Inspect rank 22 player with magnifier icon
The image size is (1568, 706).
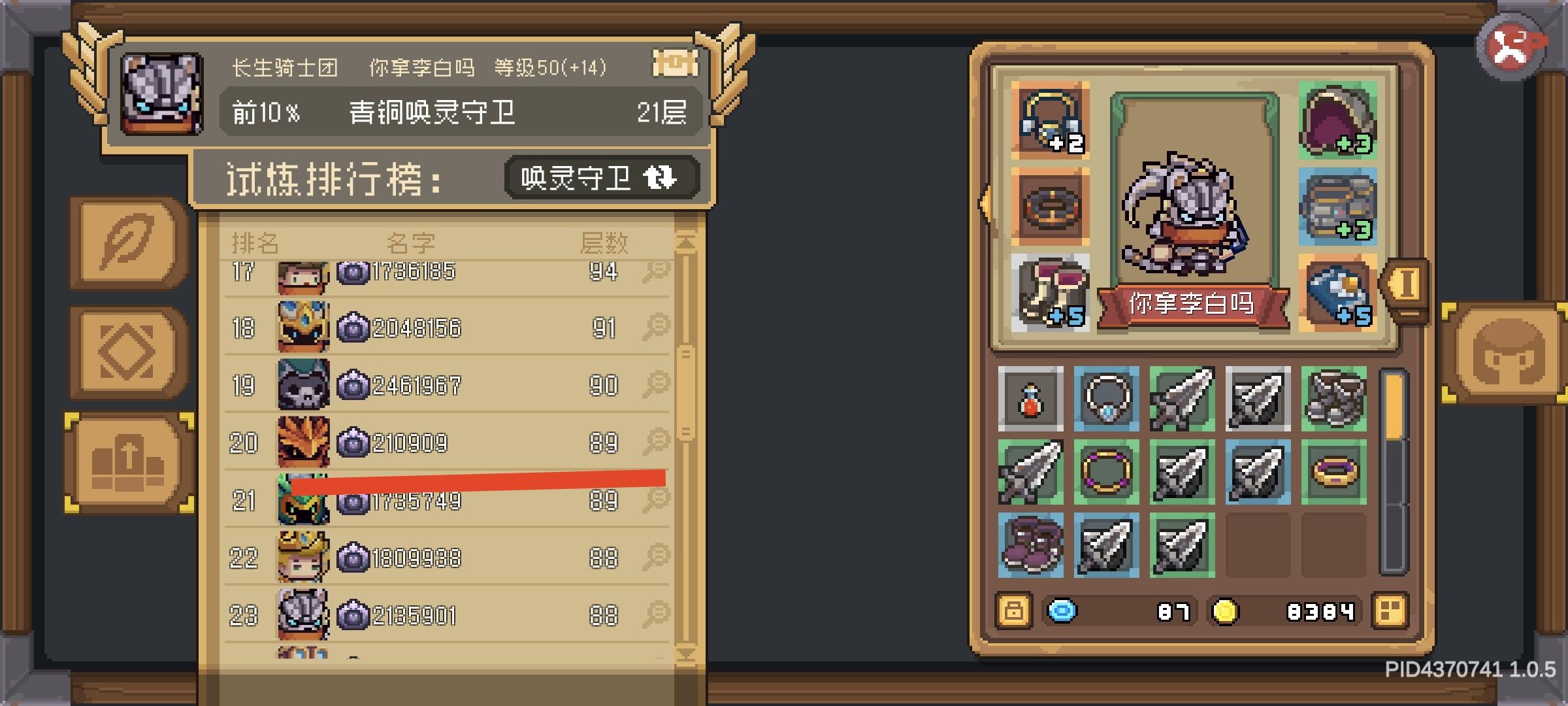[x=656, y=557]
